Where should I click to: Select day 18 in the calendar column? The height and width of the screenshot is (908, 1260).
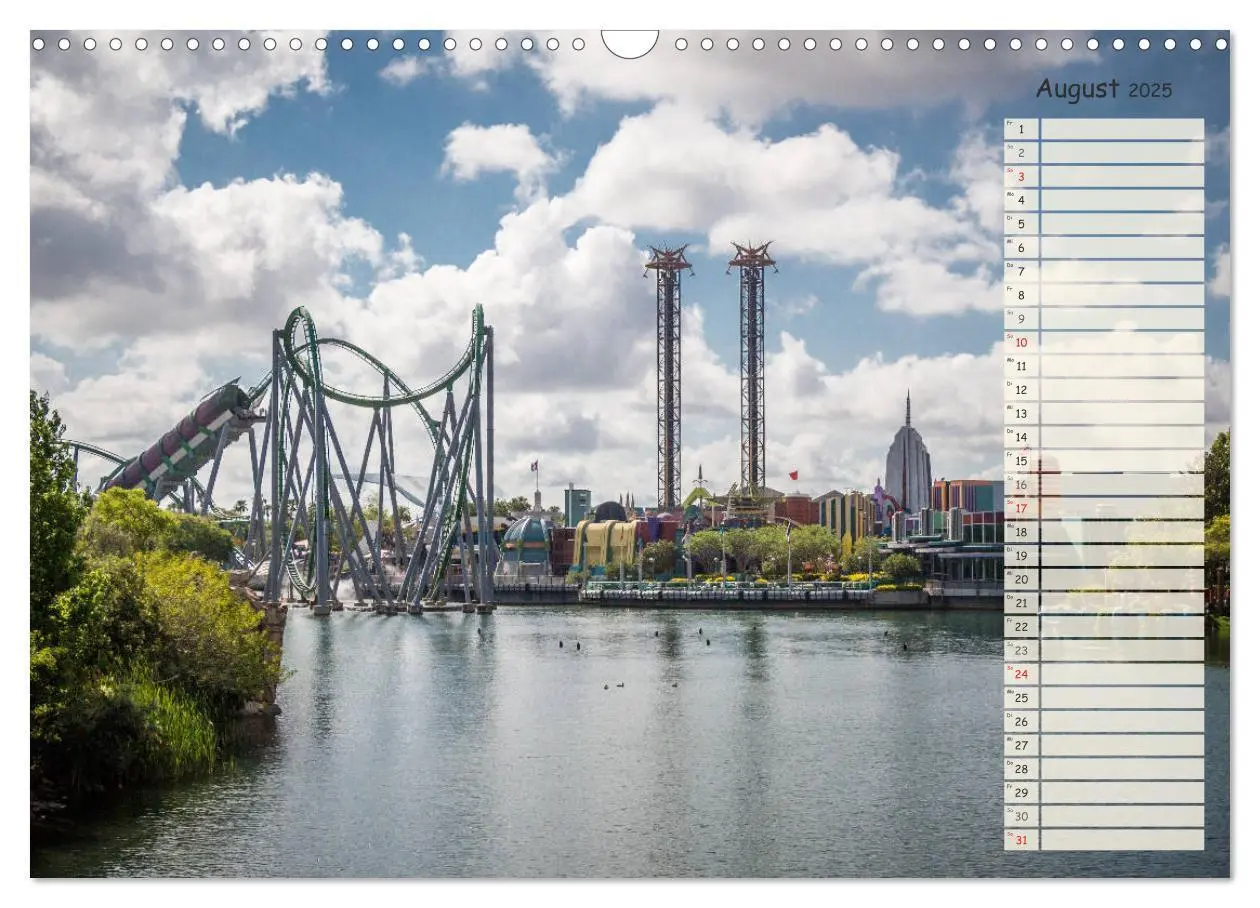tap(1021, 532)
